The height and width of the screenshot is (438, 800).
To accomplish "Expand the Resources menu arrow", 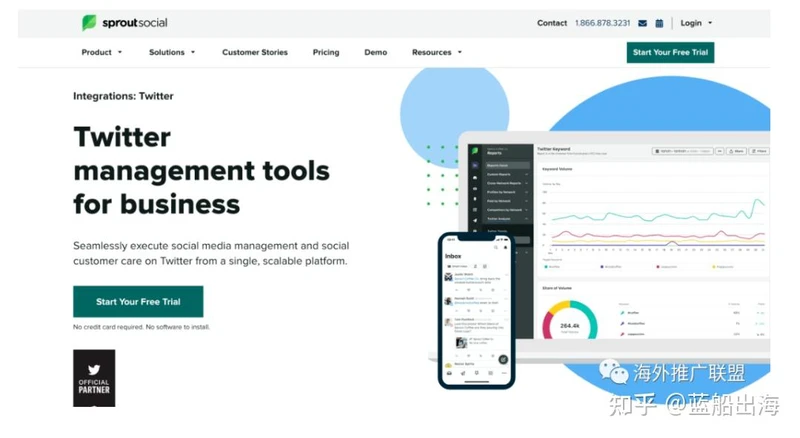I will tap(460, 52).
